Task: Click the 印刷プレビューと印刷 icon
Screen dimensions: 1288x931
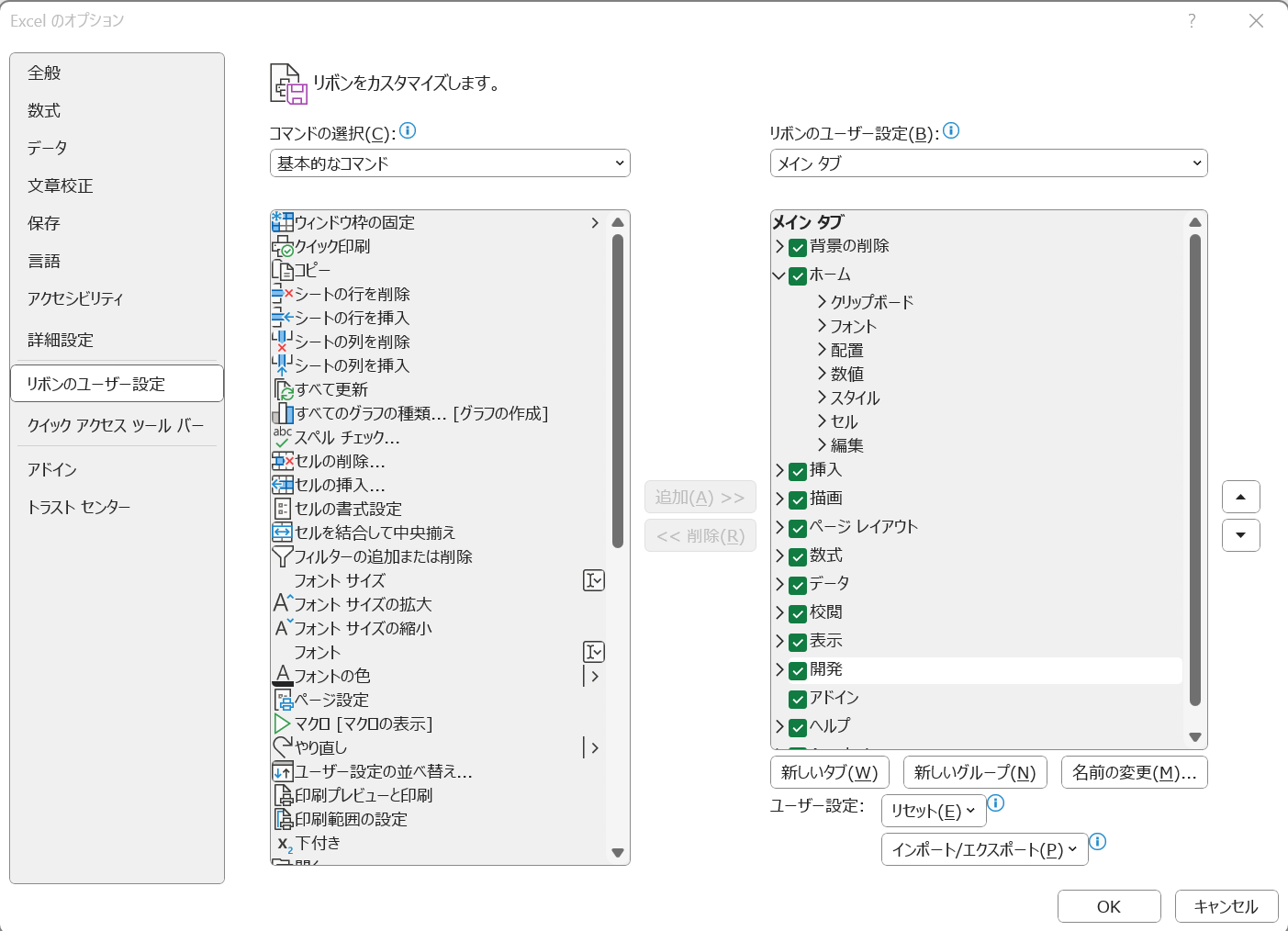Action: 283,795
